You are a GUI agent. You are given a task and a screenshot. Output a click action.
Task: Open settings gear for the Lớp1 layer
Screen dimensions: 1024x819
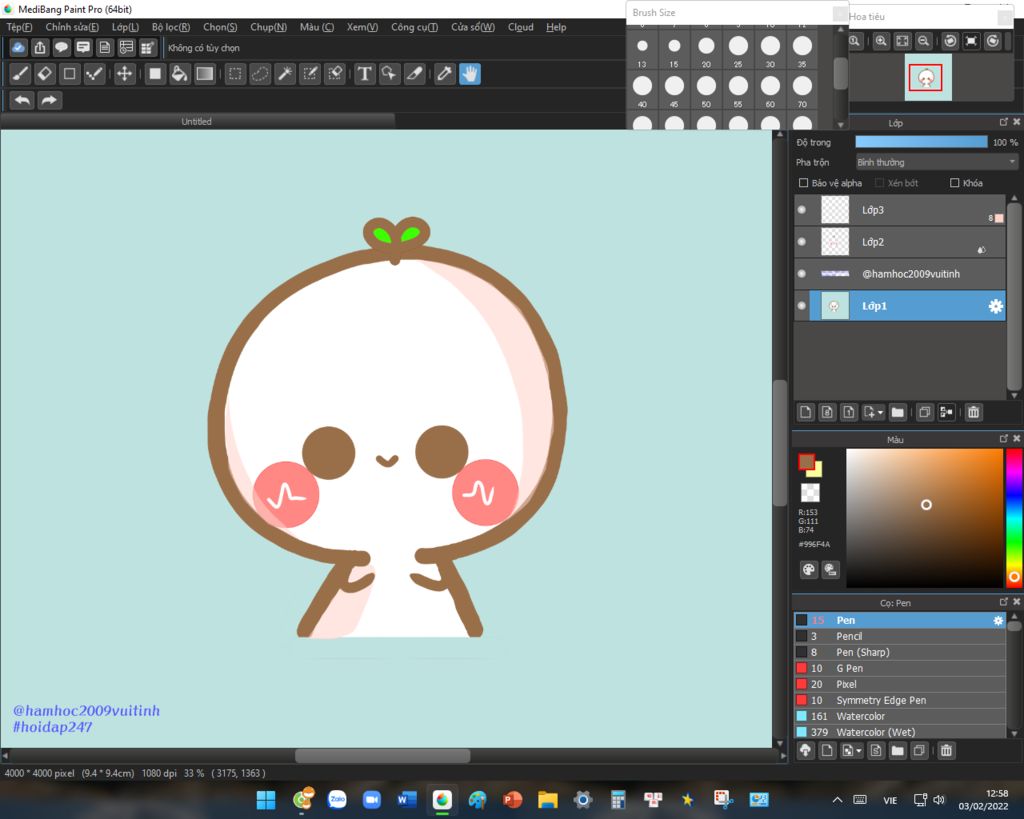point(995,306)
